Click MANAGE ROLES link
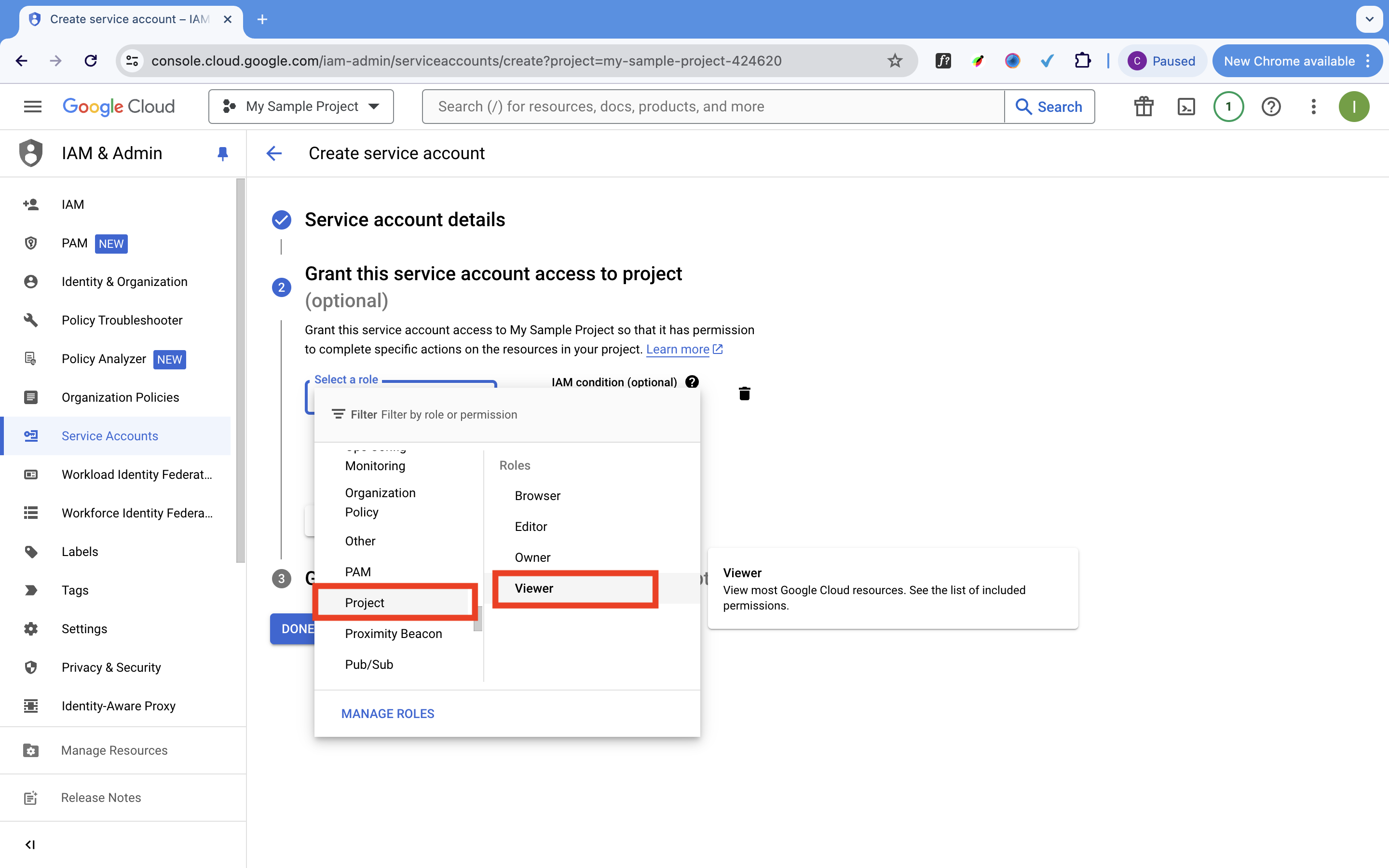 387,714
